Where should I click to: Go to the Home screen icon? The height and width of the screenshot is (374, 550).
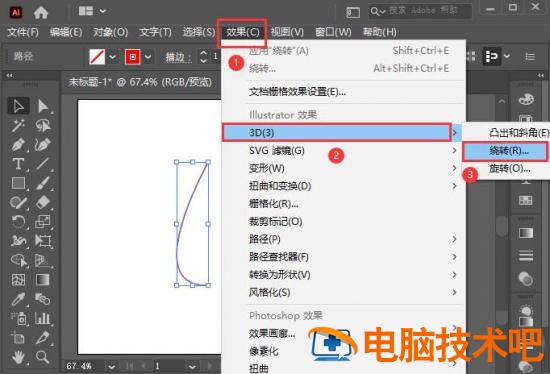tap(41, 13)
